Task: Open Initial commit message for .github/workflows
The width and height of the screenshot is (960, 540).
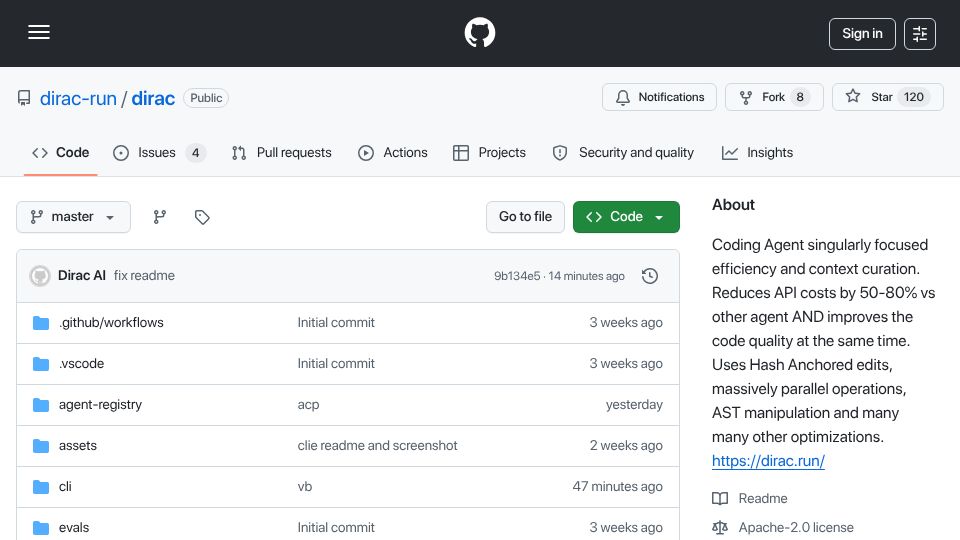Action: pos(336,323)
